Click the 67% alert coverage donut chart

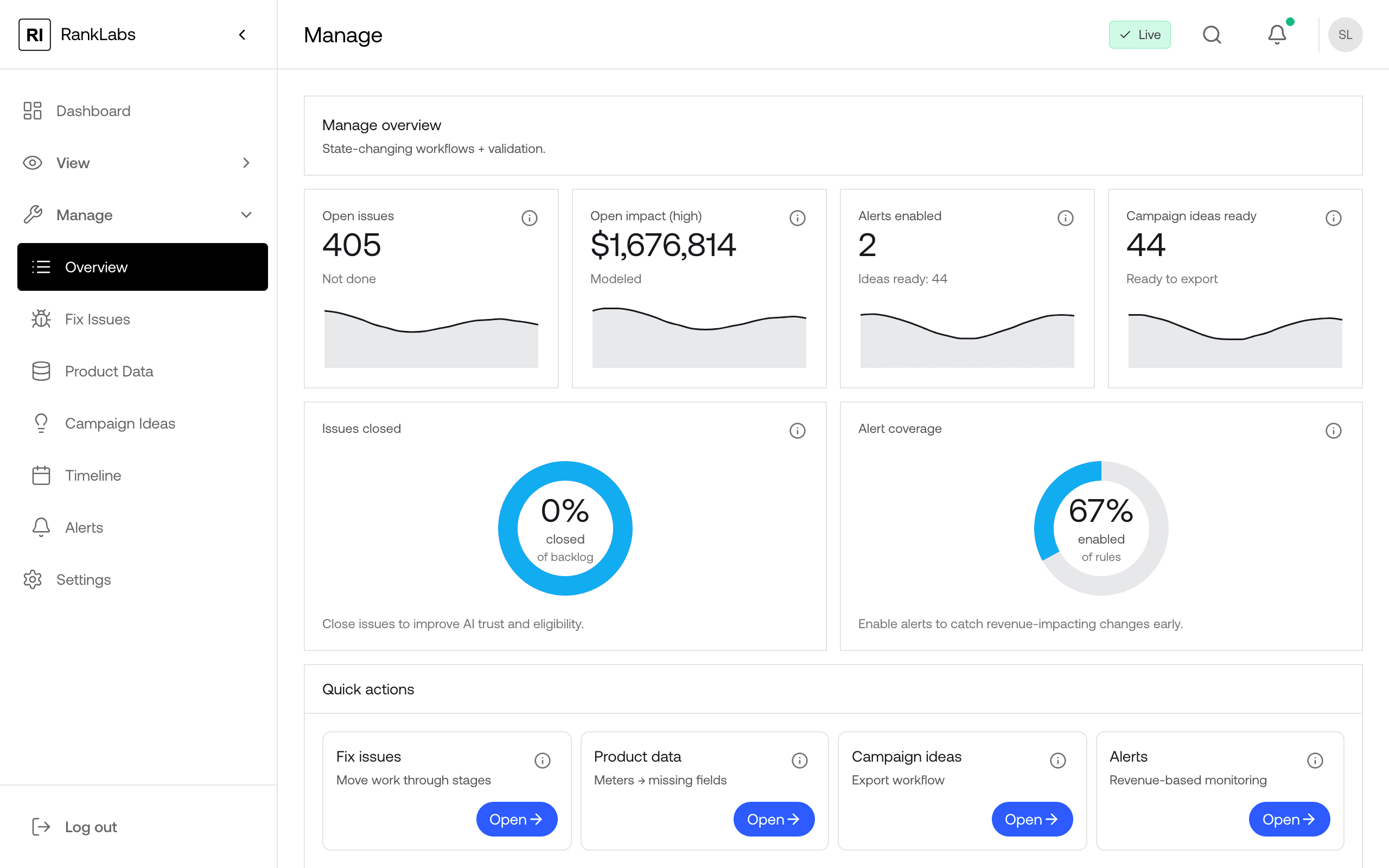coord(1101,528)
